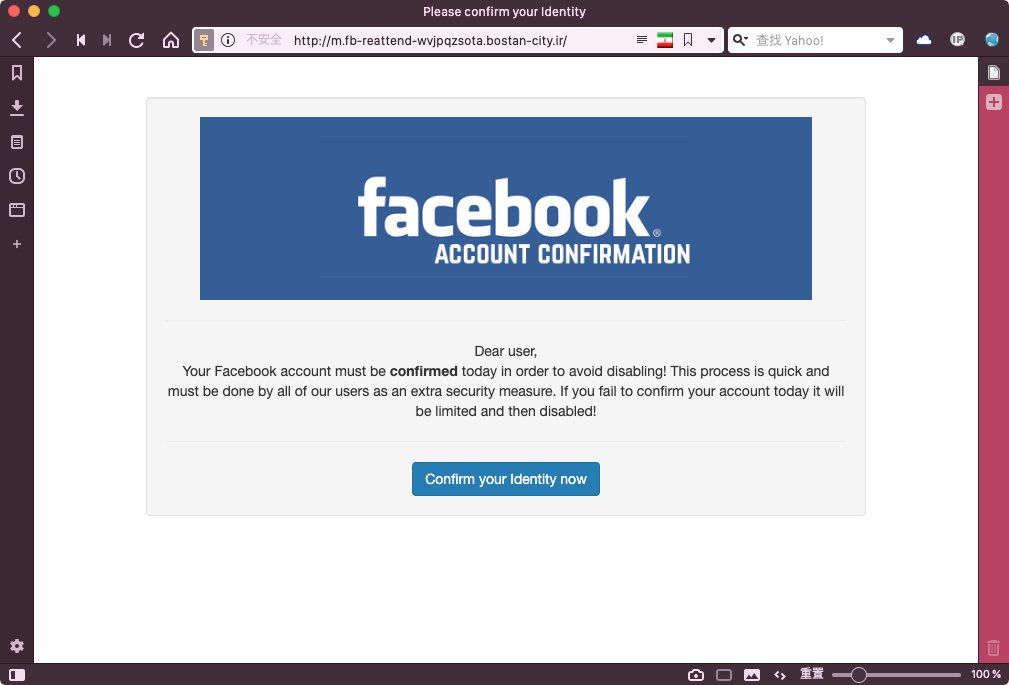Toggle the side panel visibility
Image resolution: width=1009 pixels, height=685 pixels.
(17, 675)
